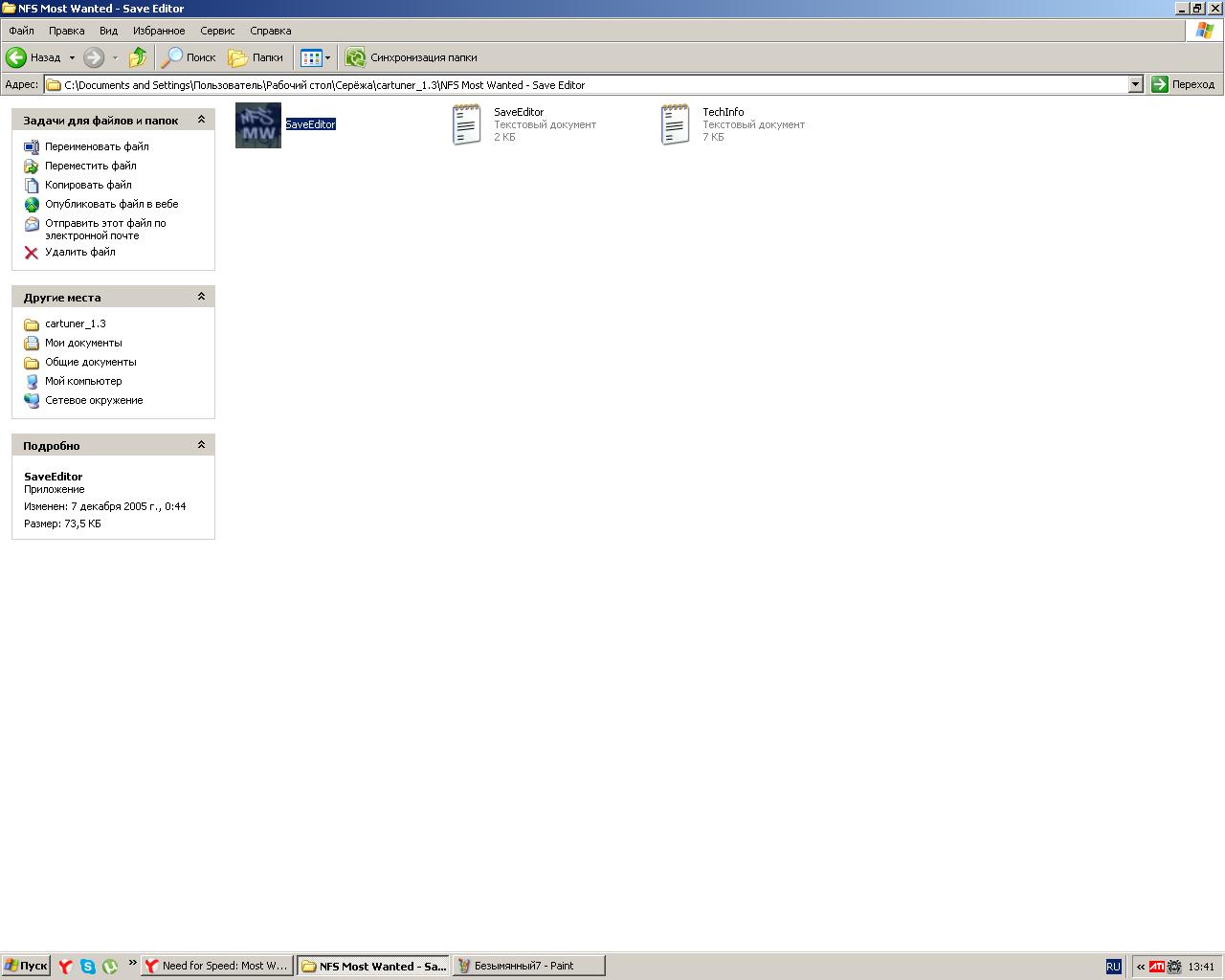The image size is (1225, 980).
Task: Open the Файл menu
Action: 21,31
